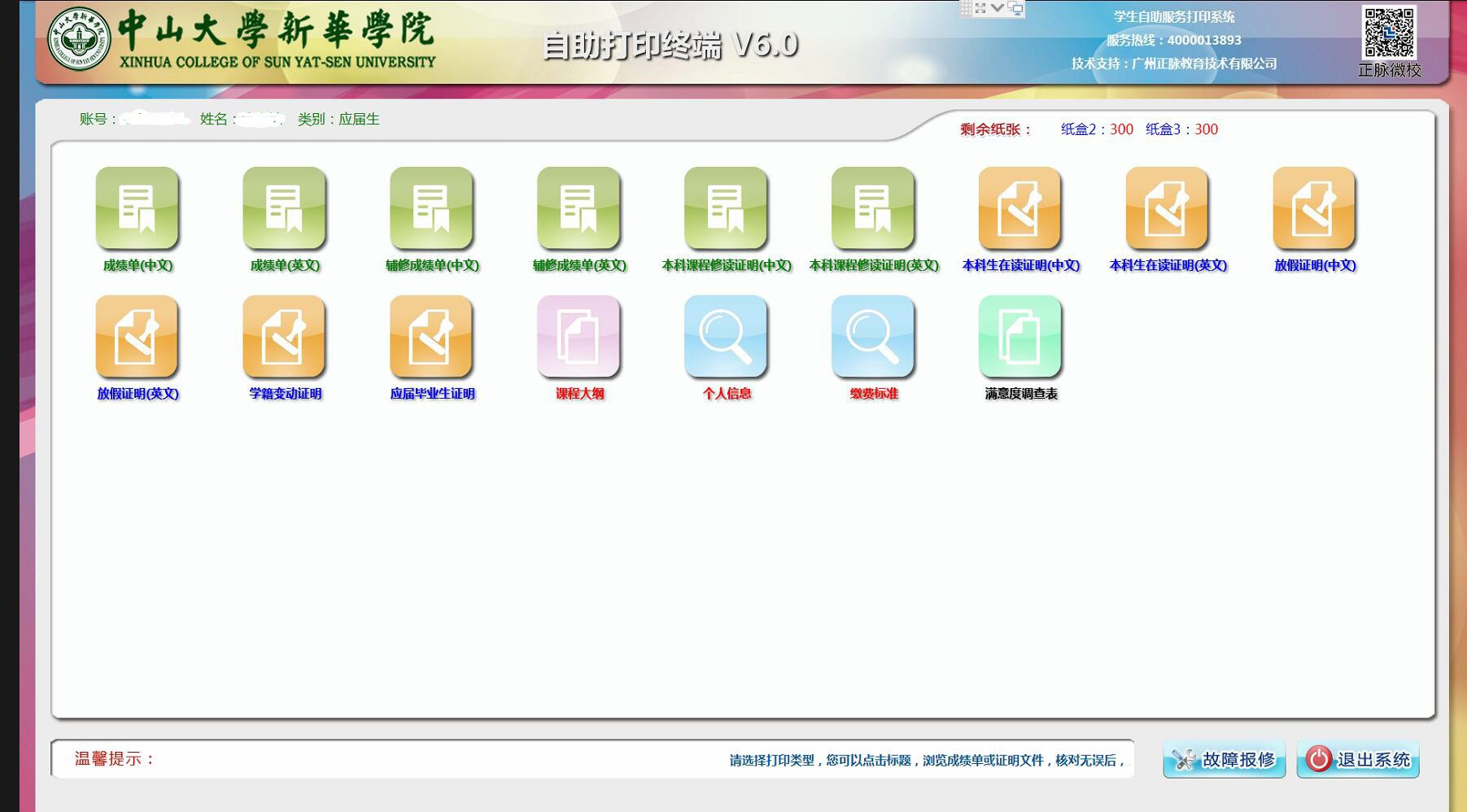Open the 放假证明(英文) holiday certificate icon
The image size is (1467, 812).
tap(137, 337)
